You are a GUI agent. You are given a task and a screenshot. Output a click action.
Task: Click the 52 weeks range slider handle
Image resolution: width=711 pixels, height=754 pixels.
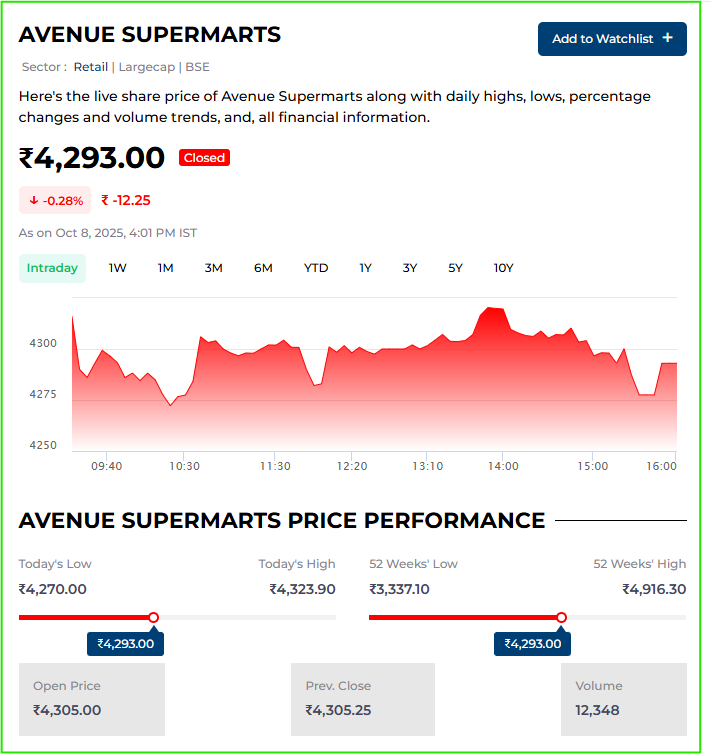(561, 618)
